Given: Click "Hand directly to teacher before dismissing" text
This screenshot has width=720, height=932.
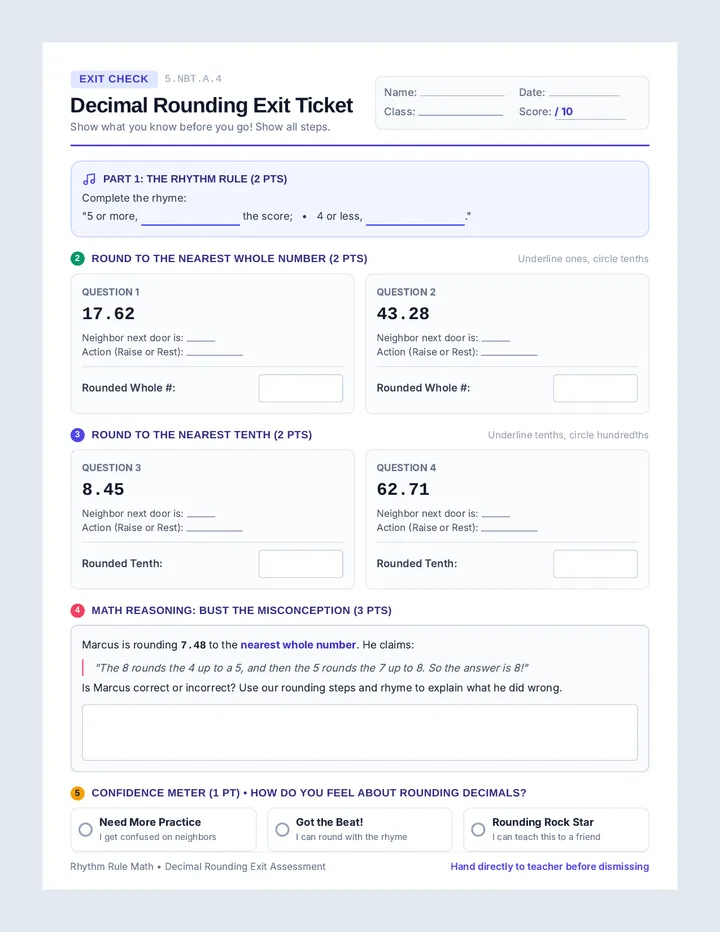Looking at the screenshot, I should click(x=549, y=867).
